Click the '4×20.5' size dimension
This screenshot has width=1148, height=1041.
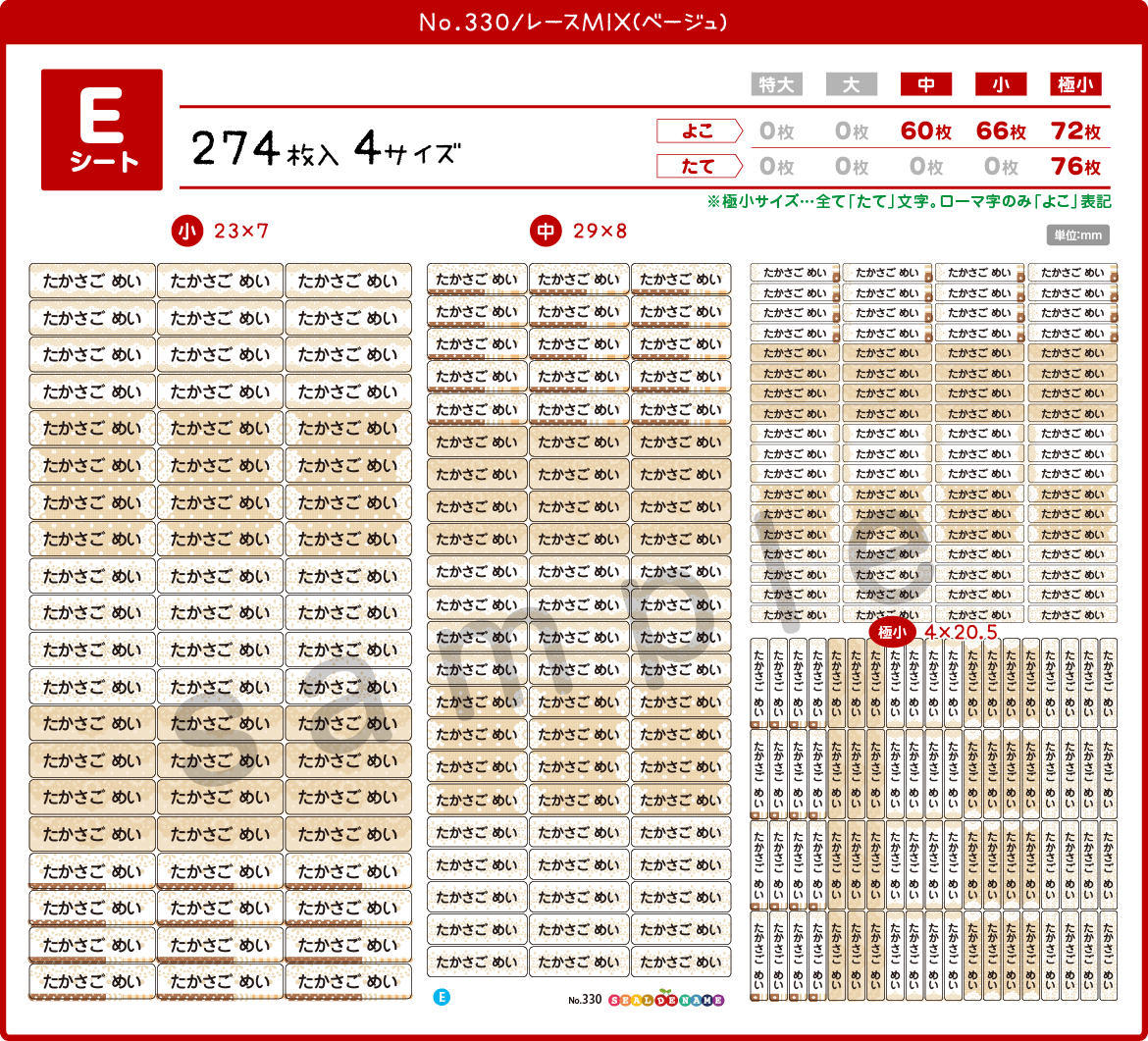pyautogui.click(x=961, y=632)
